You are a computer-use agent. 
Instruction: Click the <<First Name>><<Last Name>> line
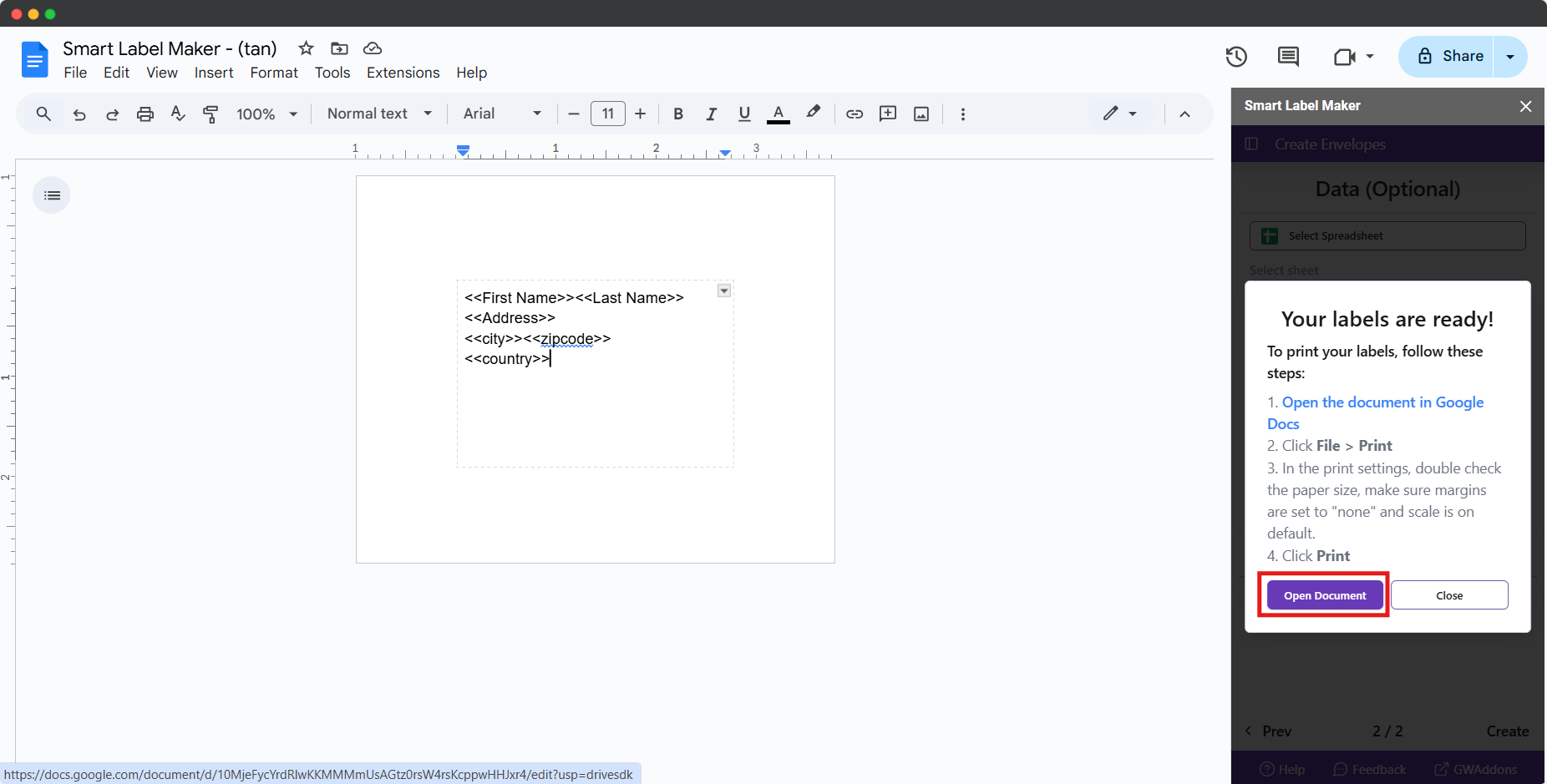(574, 298)
